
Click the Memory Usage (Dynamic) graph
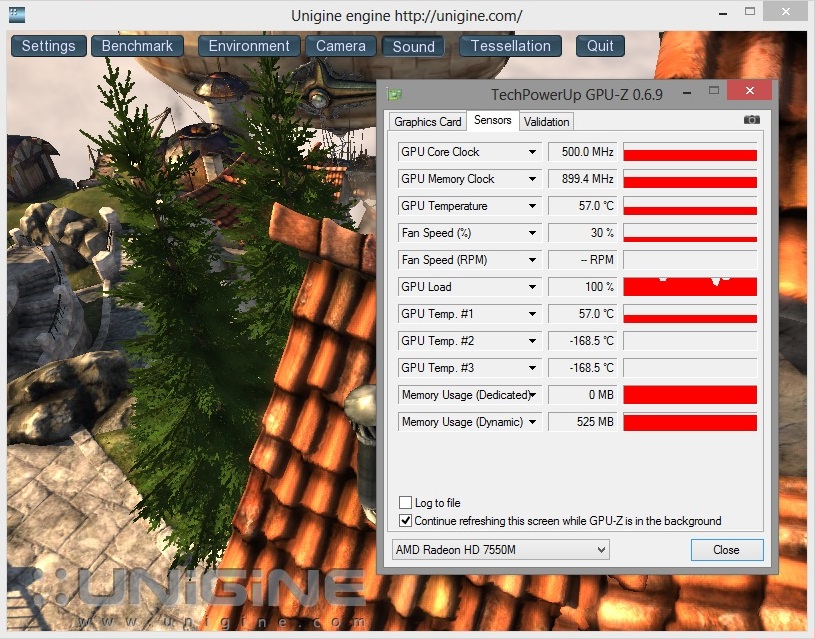coord(690,422)
